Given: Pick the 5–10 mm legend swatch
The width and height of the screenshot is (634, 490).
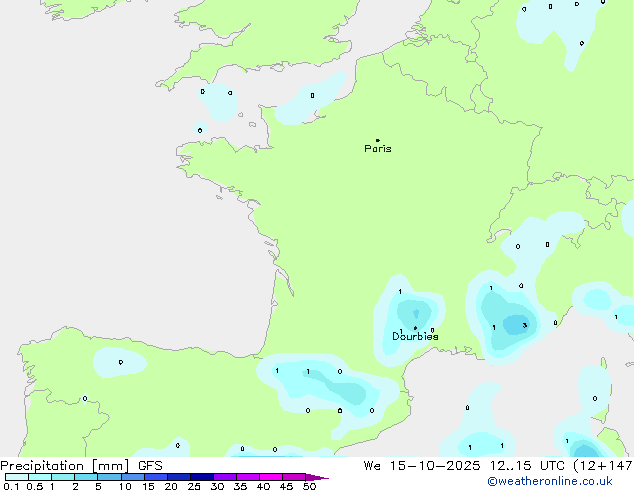Looking at the screenshot, I should tap(109, 477).
